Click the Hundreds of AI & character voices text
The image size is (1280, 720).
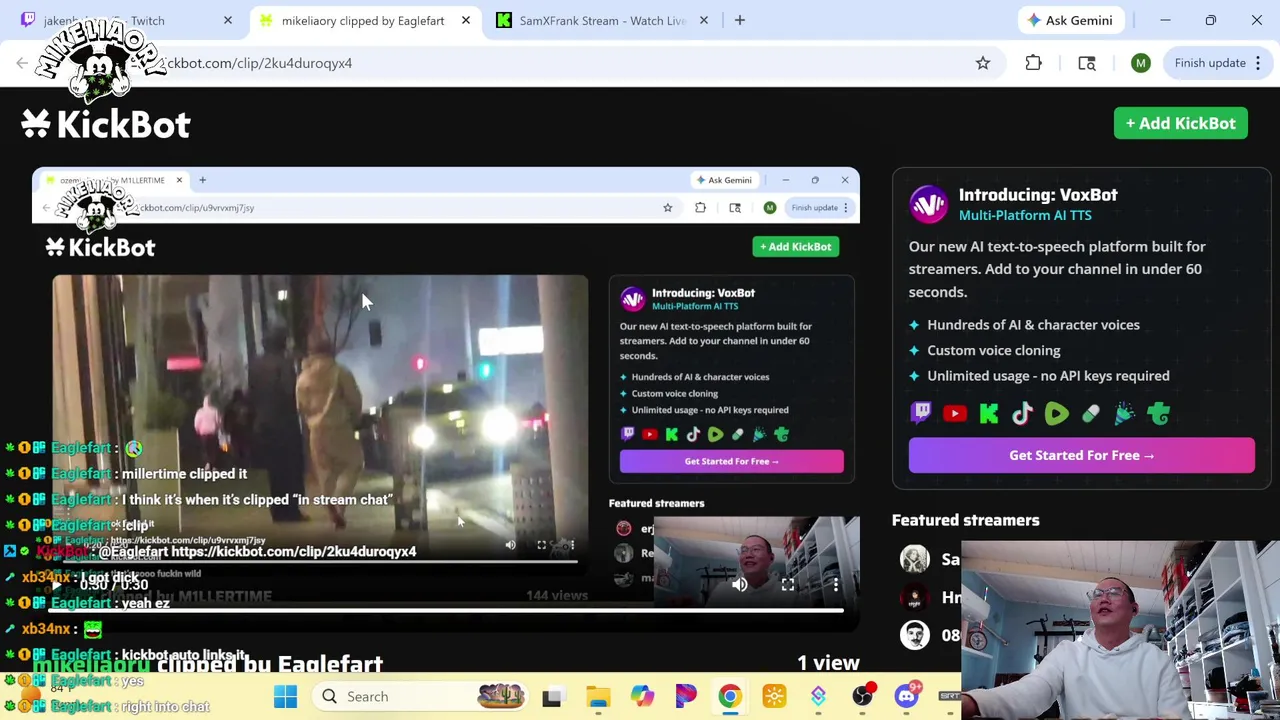1033,325
